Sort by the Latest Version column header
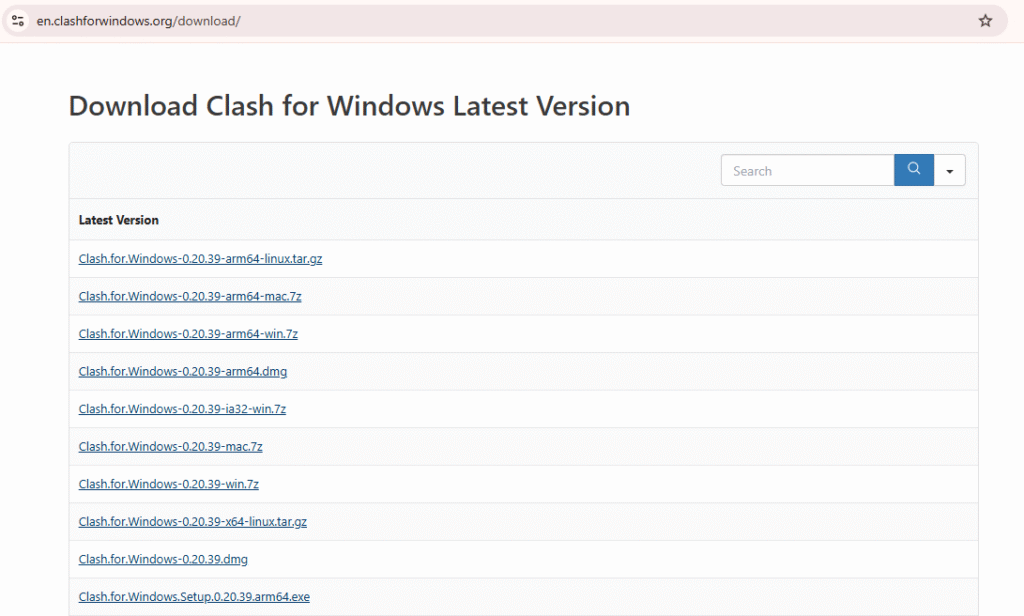This screenshot has height=616, width=1024. coord(119,220)
